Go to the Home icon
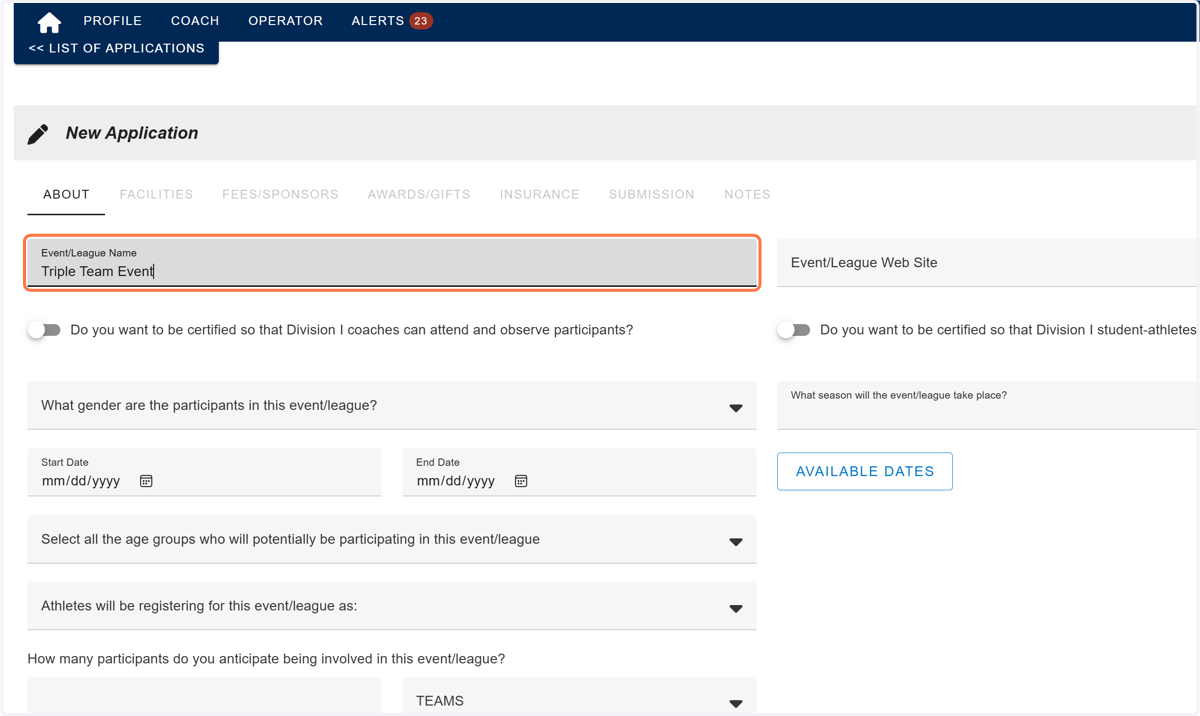Image resolution: width=1200 pixels, height=716 pixels. pyautogui.click(x=49, y=21)
